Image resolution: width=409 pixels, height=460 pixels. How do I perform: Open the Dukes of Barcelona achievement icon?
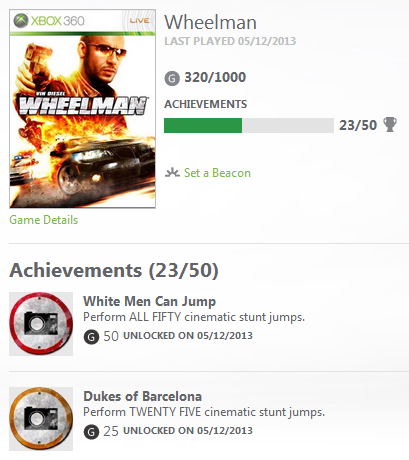(x=41, y=419)
